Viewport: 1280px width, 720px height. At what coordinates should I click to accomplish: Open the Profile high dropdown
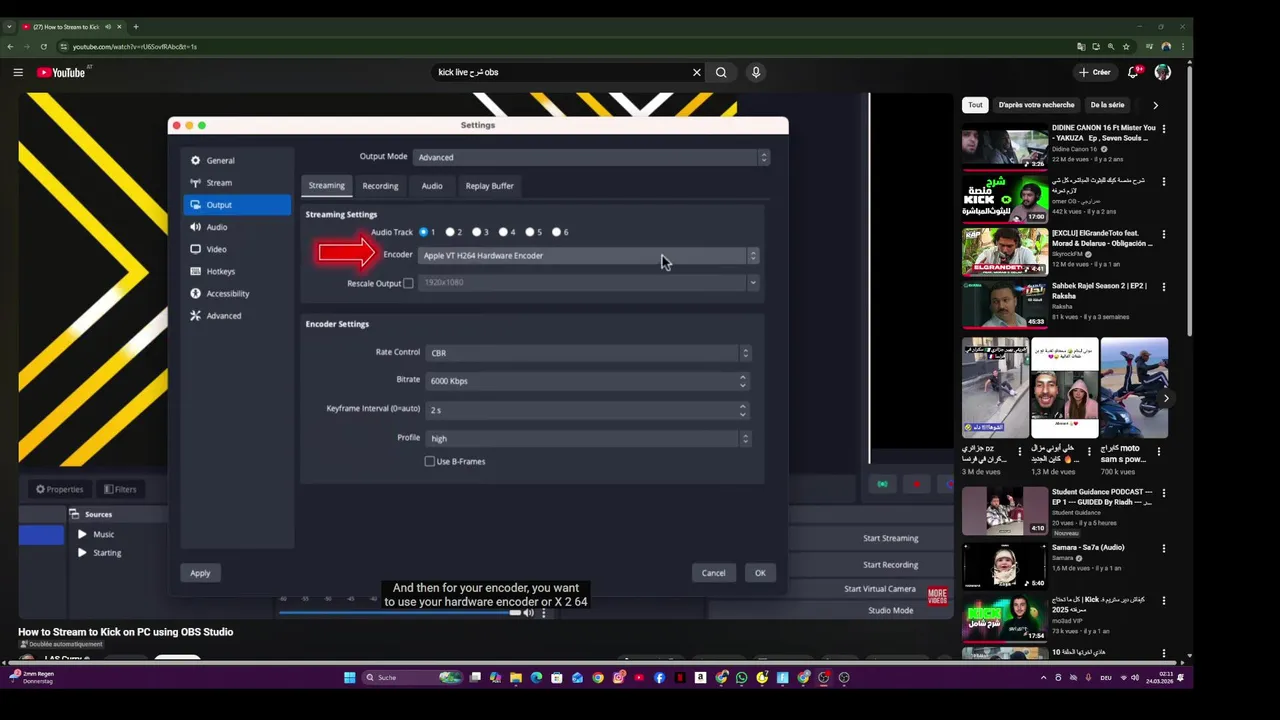point(588,438)
